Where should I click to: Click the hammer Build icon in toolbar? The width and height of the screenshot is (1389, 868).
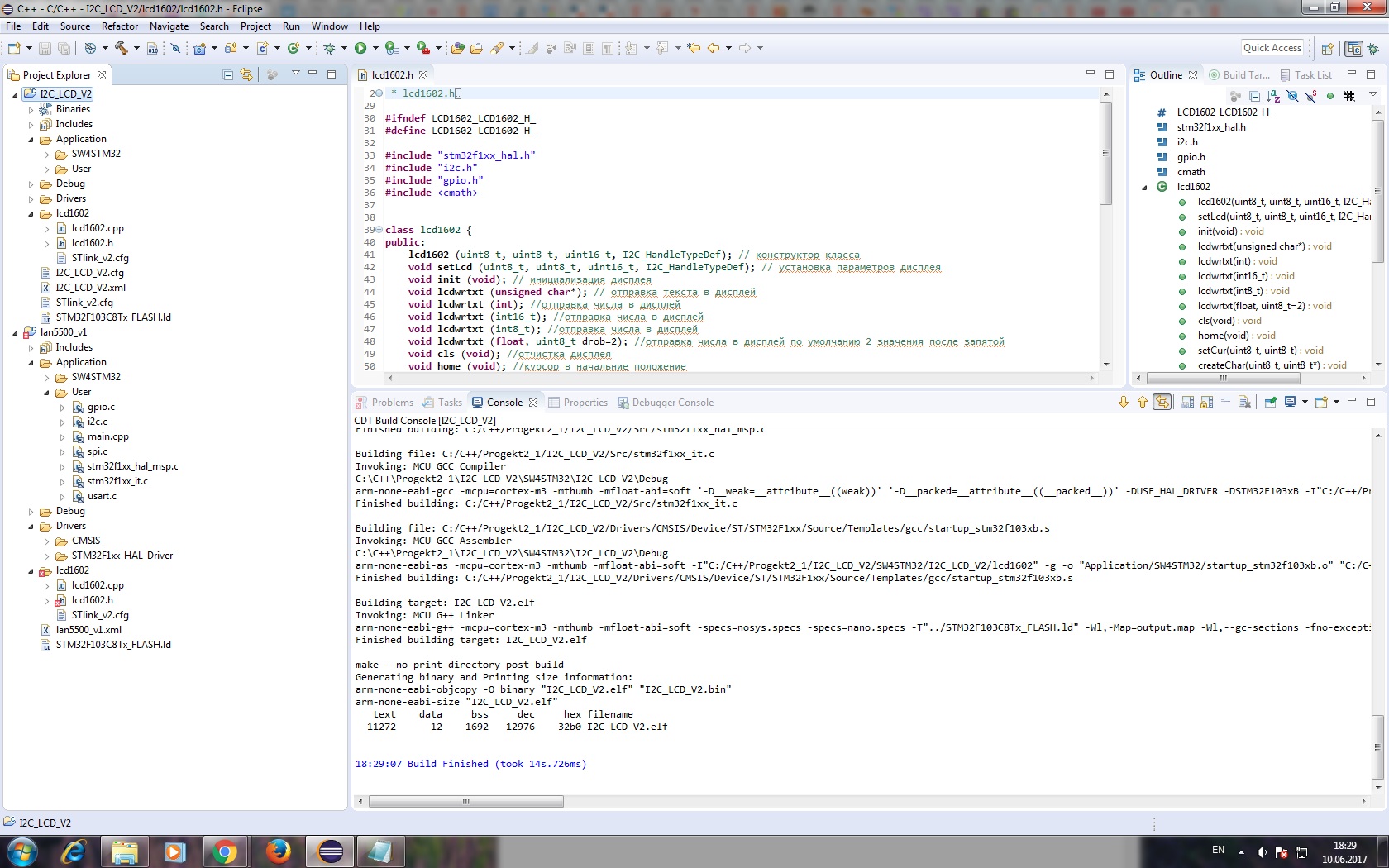[121, 48]
